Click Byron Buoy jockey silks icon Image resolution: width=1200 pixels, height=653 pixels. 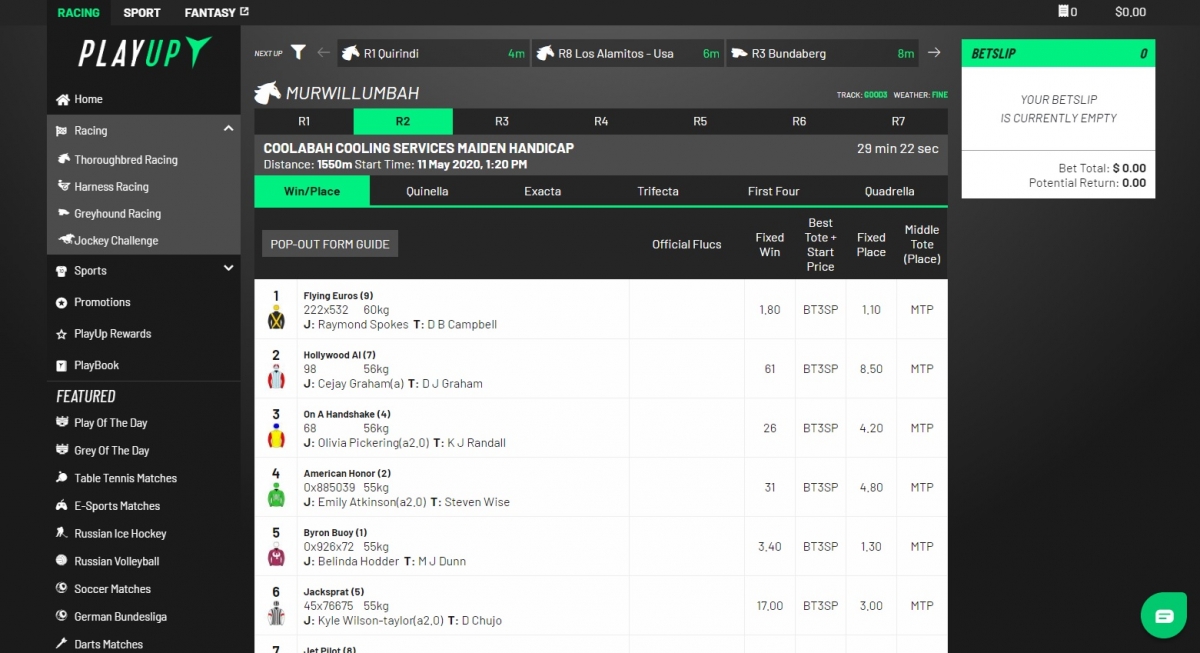point(276,554)
